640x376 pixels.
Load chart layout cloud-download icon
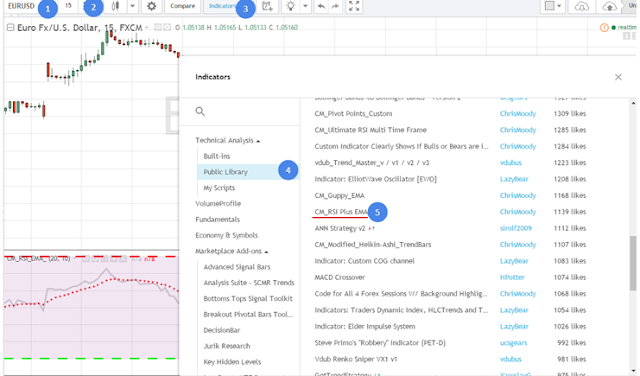(x=581, y=6)
